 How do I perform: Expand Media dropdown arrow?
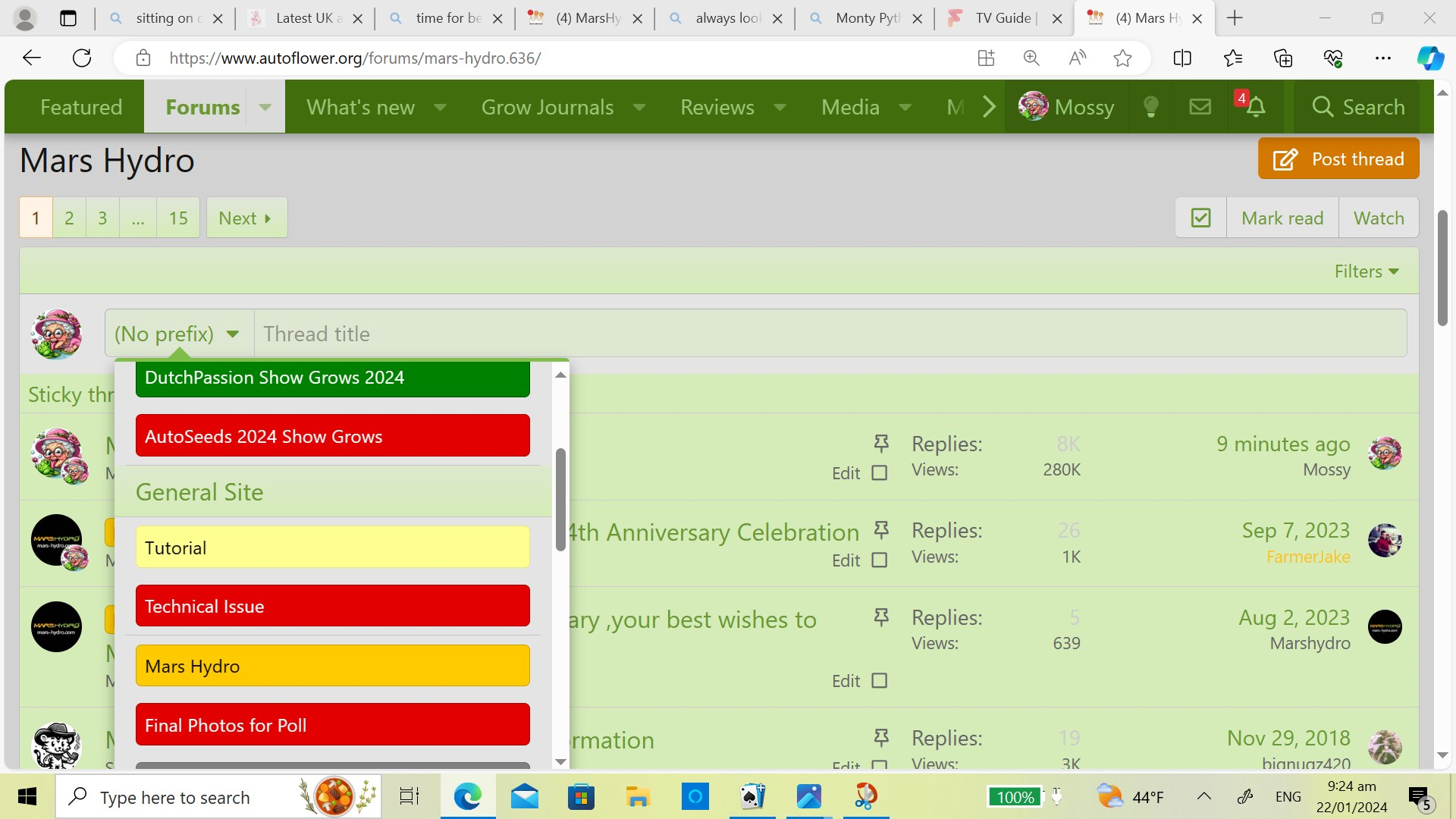(905, 107)
